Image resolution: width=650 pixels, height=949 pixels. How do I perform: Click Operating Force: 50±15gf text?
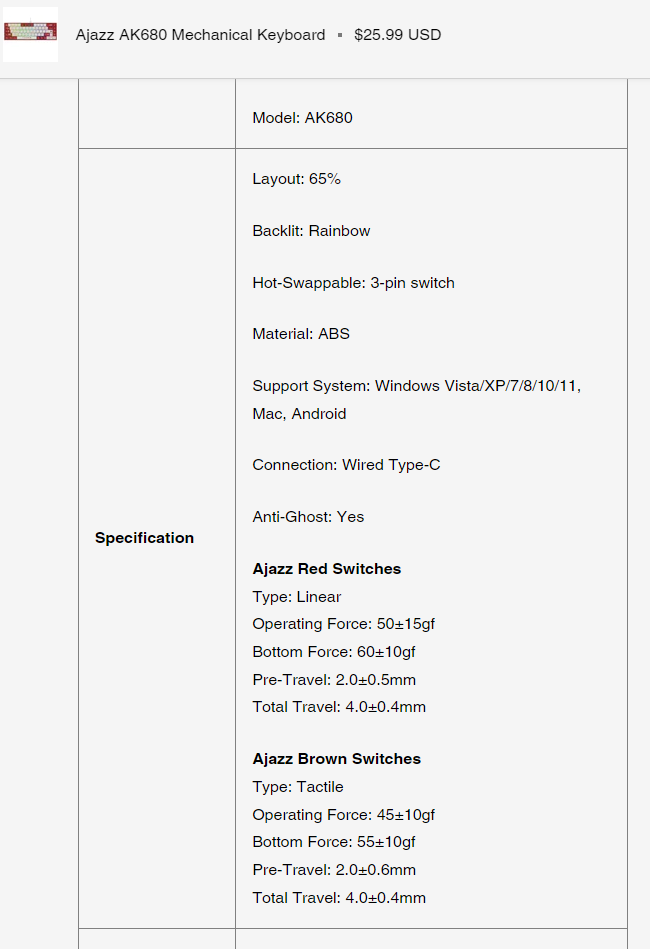pos(343,624)
